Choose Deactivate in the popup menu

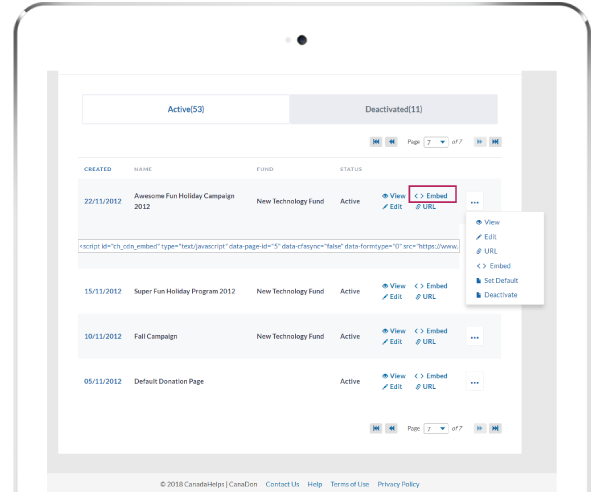[500, 295]
